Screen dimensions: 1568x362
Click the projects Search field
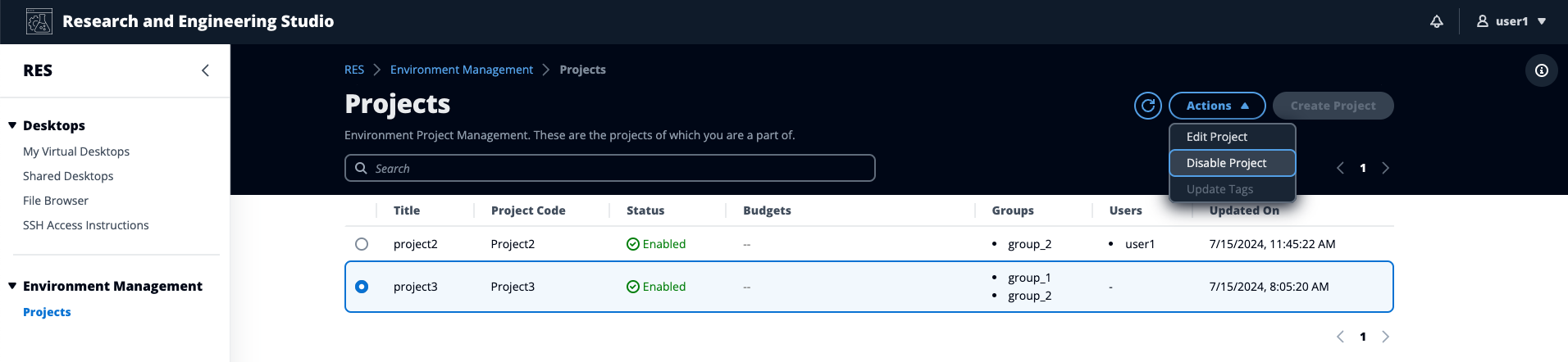610,168
